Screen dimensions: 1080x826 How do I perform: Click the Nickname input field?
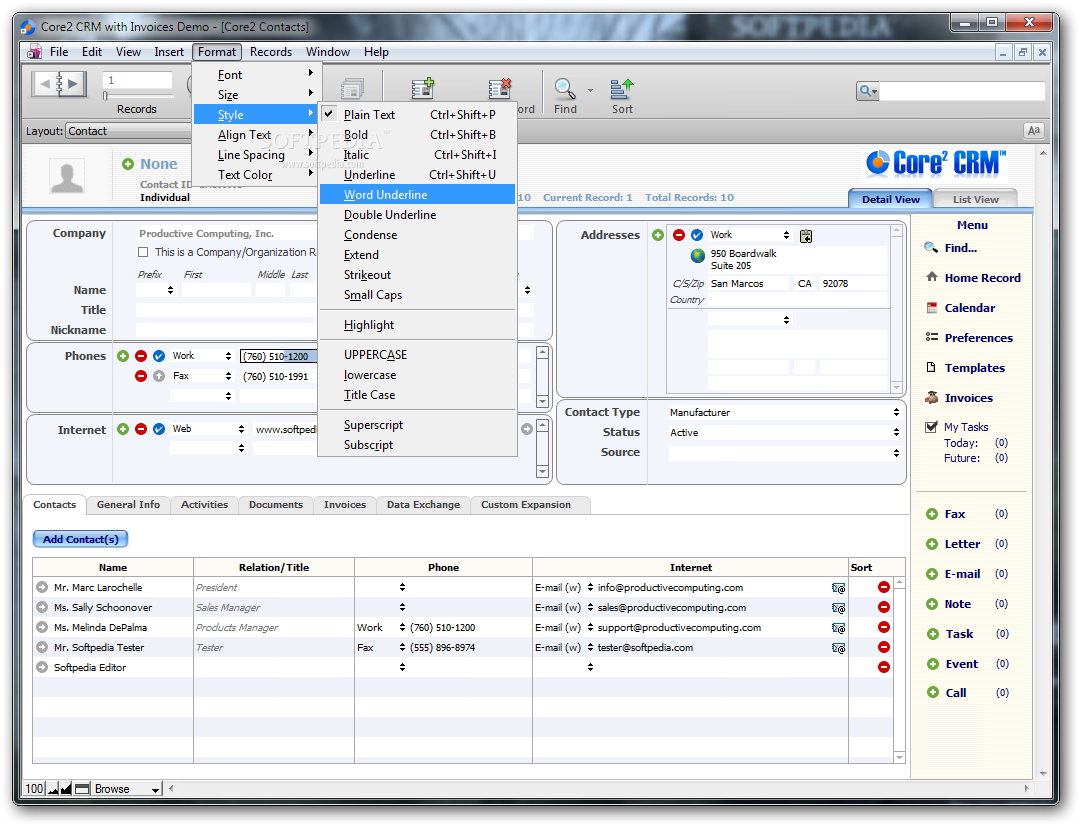(227, 330)
